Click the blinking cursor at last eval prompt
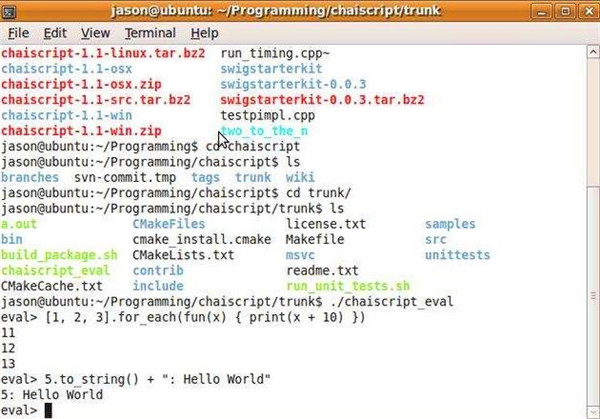This screenshot has width=600, height=419. pyautogui.click(x=48, y=411)
